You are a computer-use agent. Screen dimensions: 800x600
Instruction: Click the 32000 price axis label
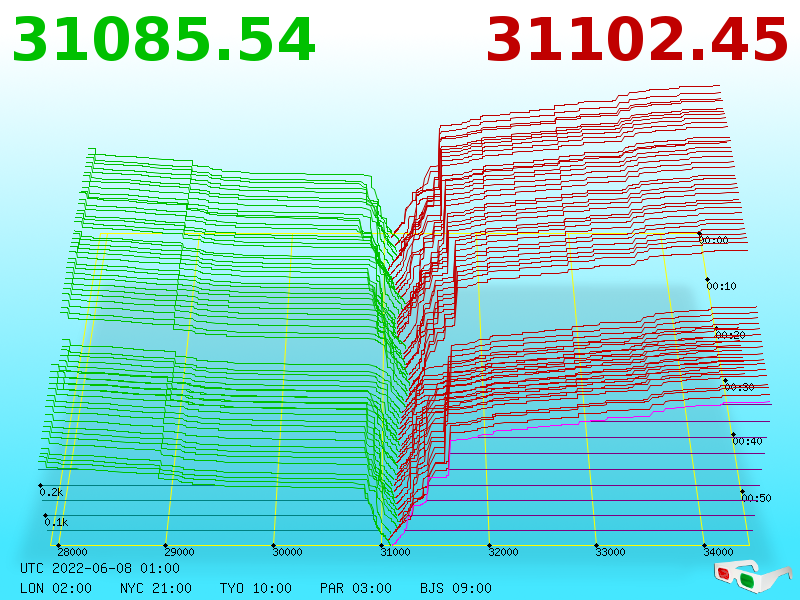tap(503, 552)
